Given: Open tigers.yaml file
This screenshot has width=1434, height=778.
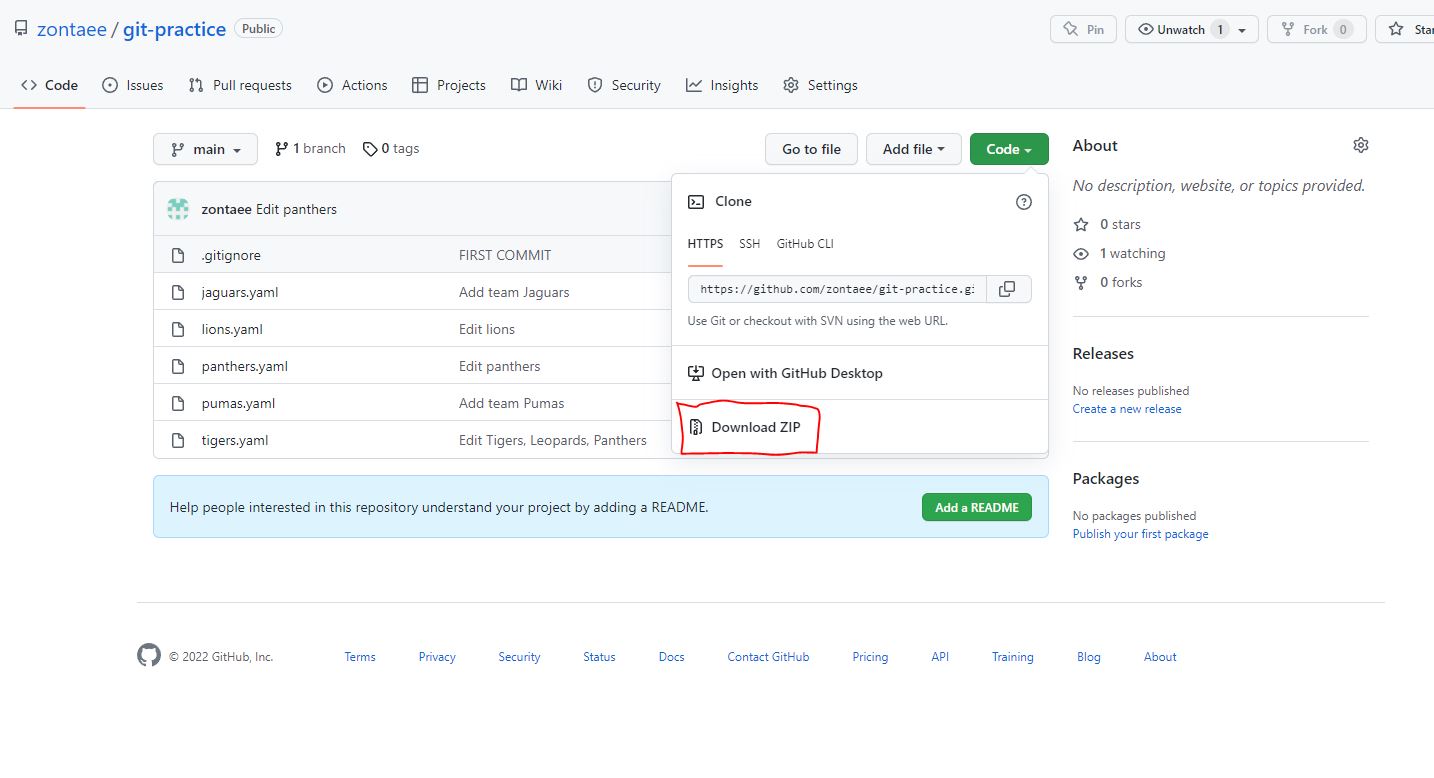Looking at the screenshot, I should pos(235,441).
